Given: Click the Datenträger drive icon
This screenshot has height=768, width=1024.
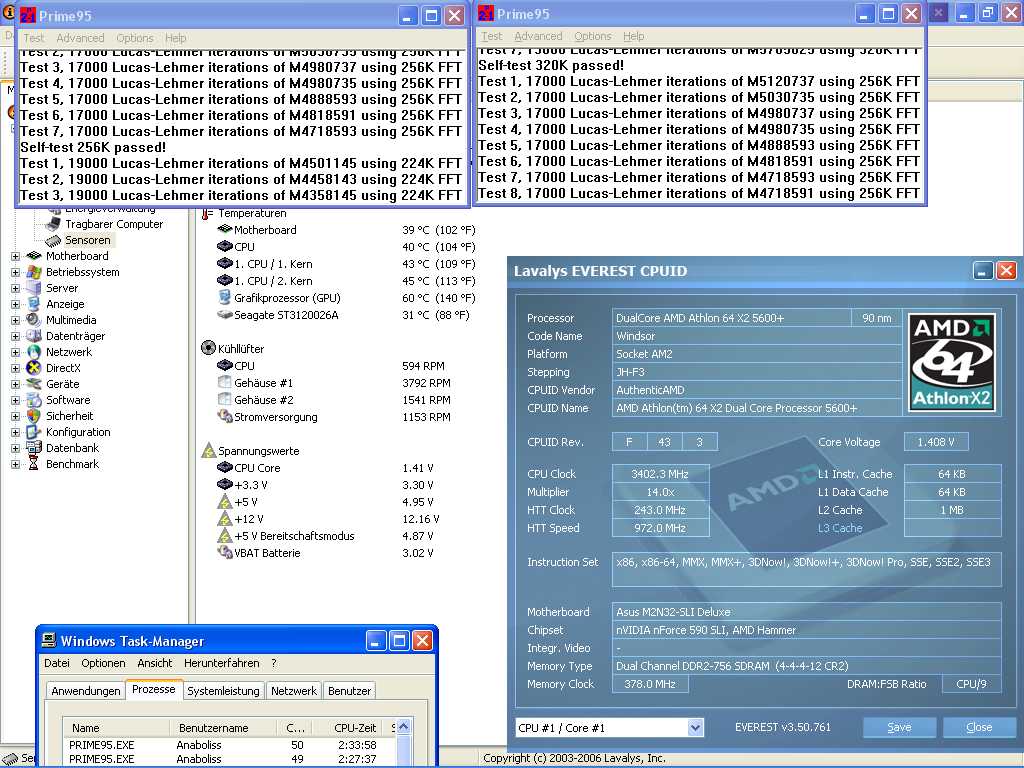Looking at the screenshot, I should pos(33,336).
